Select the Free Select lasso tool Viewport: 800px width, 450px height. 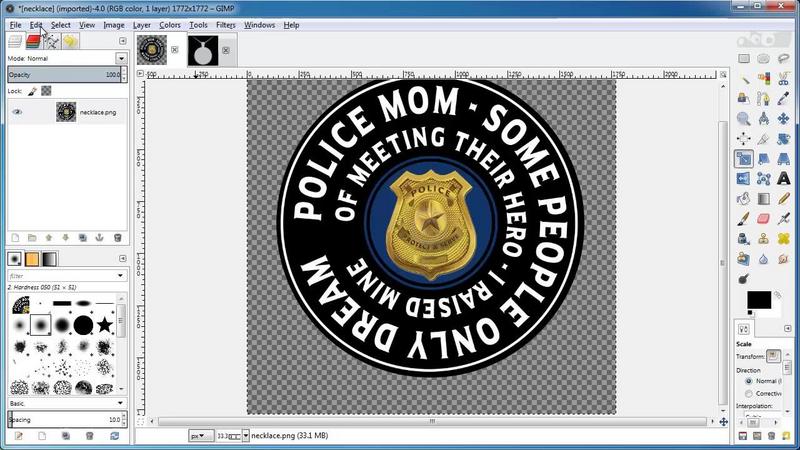783,59
